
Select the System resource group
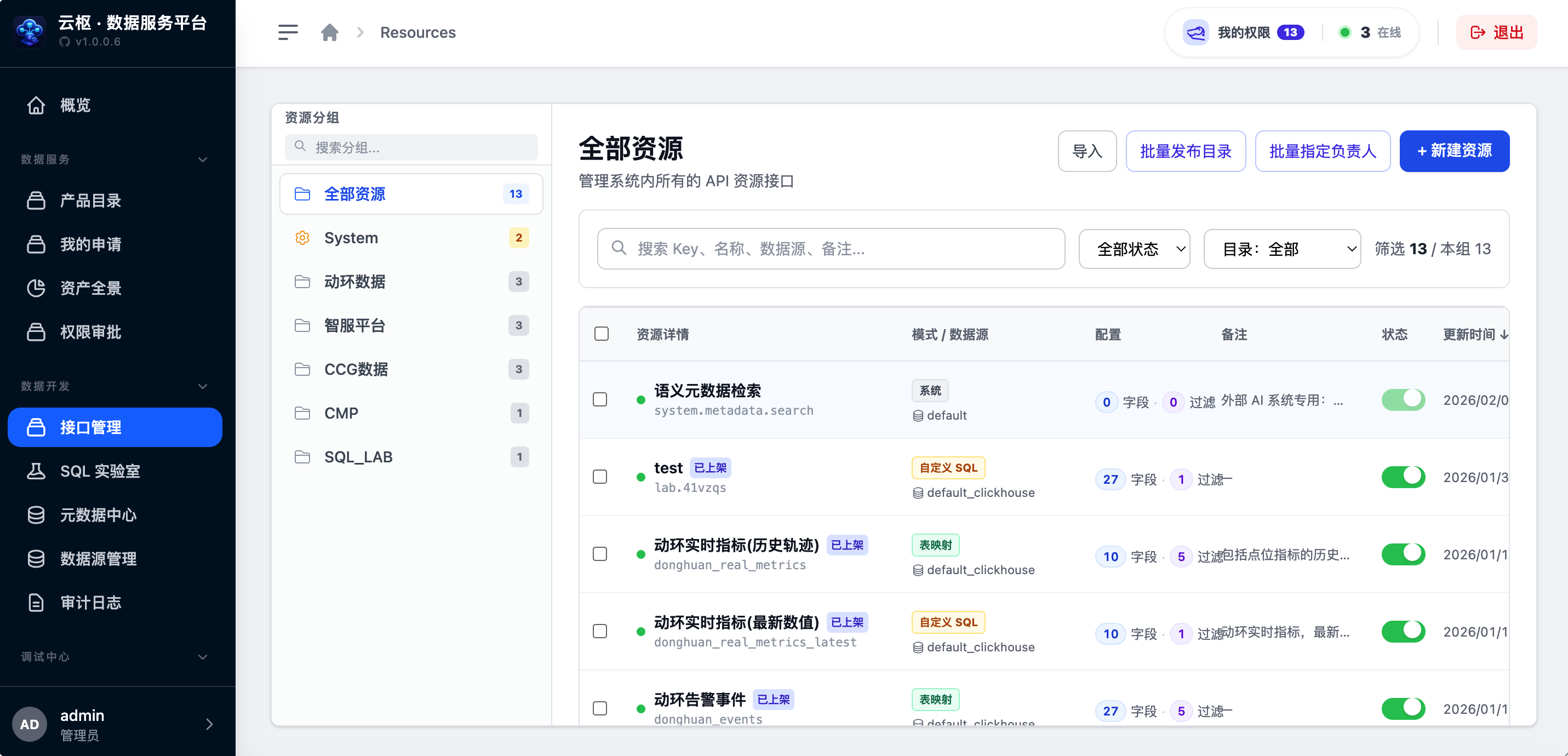[411, 238]
